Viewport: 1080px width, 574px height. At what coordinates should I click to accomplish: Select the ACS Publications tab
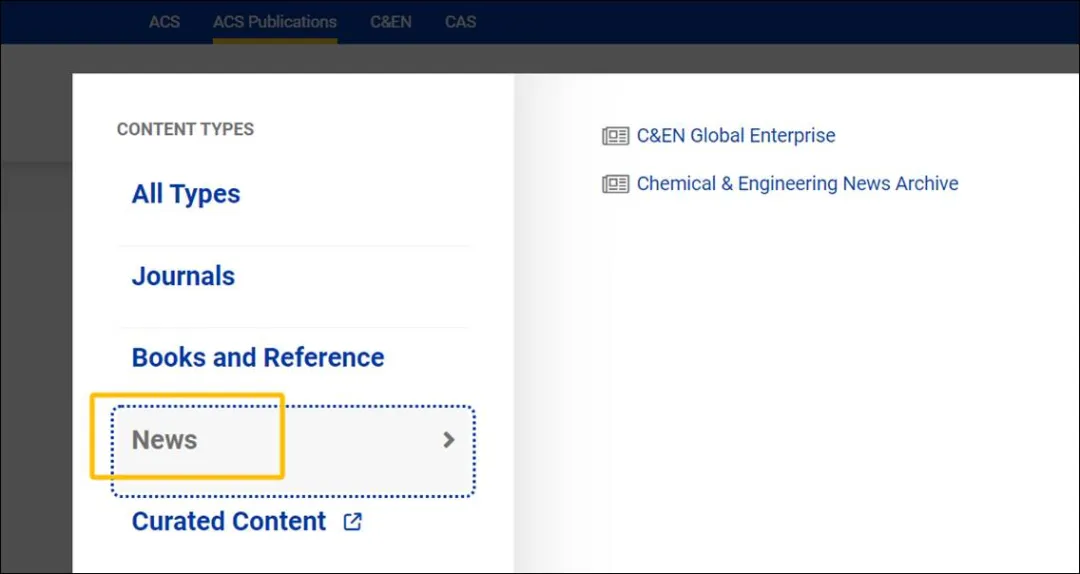(x=275, y=22)
